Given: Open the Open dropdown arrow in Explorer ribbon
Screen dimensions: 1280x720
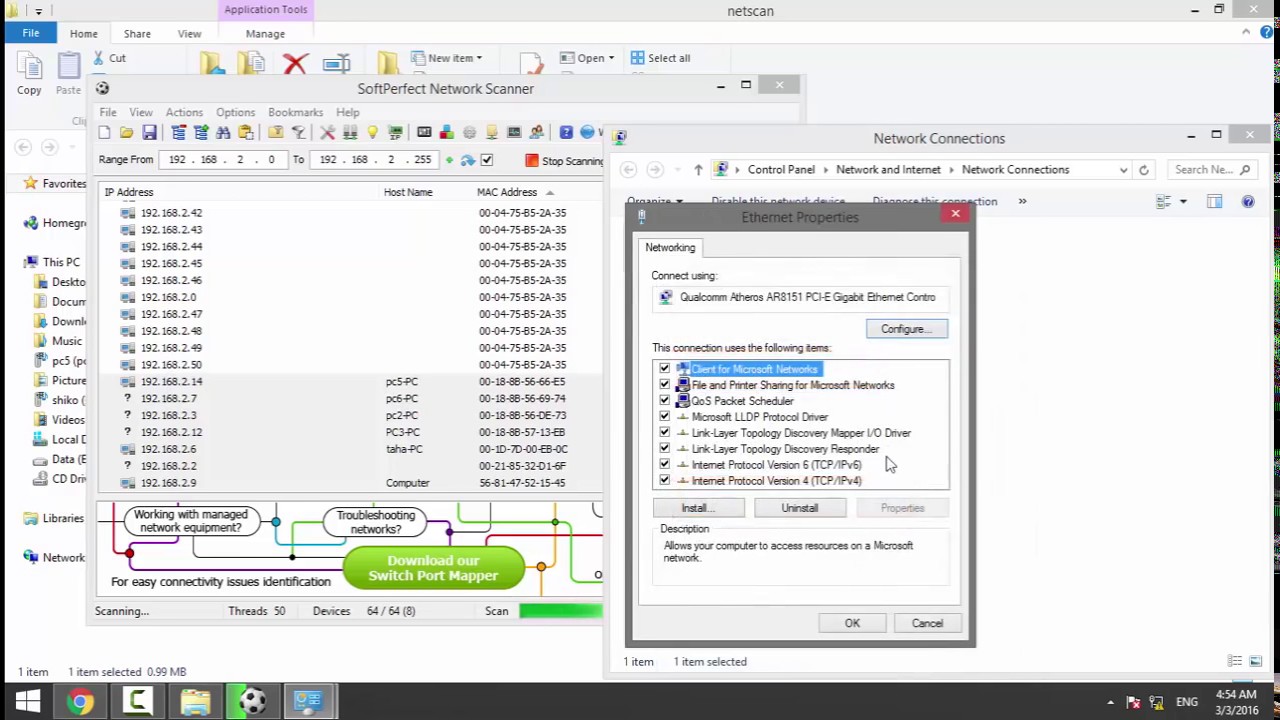Looking at the screenshot, I should [611, 58].
